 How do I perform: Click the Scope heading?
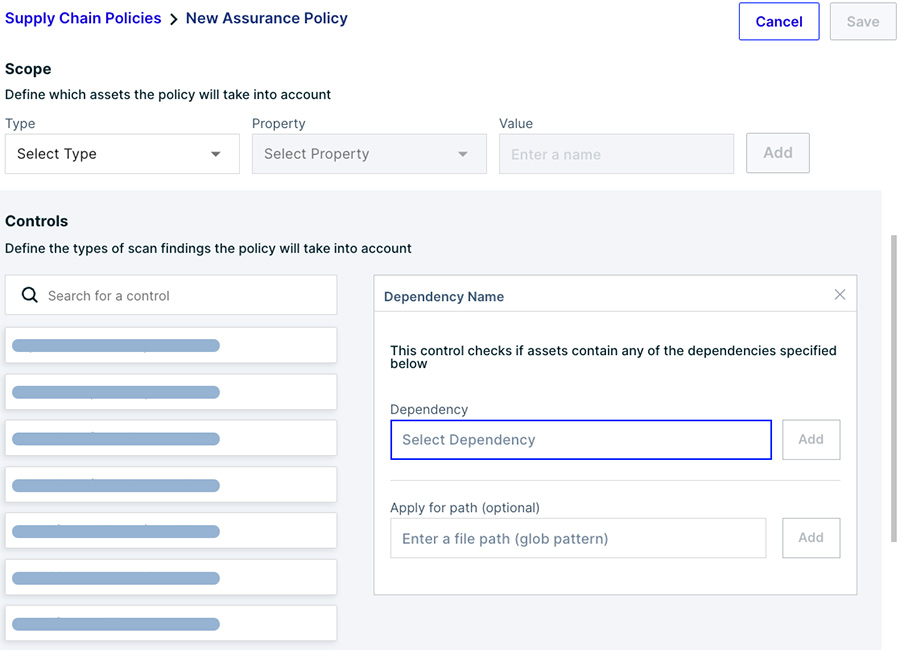click(28, 69)
